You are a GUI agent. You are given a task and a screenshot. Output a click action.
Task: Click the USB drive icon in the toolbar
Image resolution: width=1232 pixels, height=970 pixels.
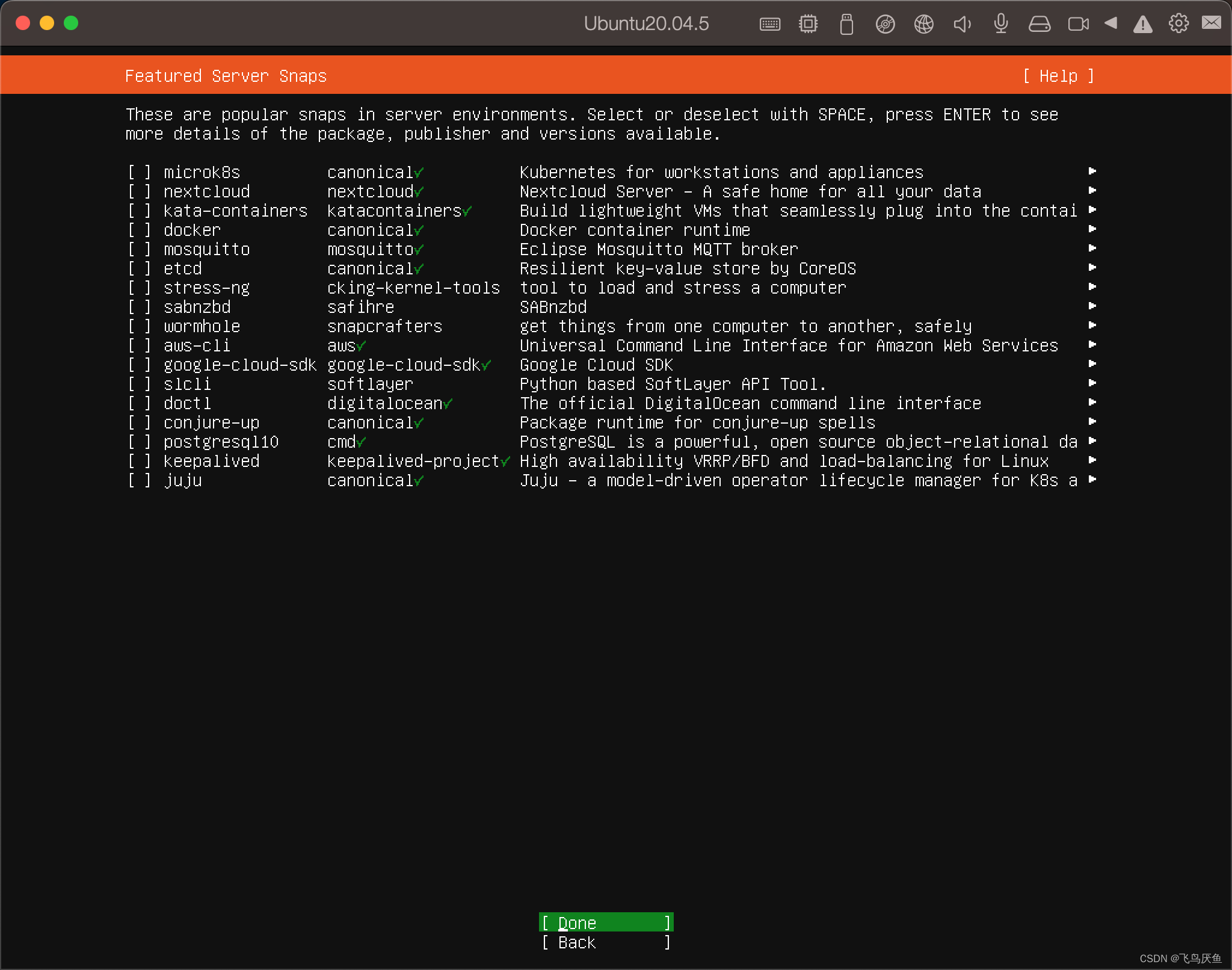846,24
